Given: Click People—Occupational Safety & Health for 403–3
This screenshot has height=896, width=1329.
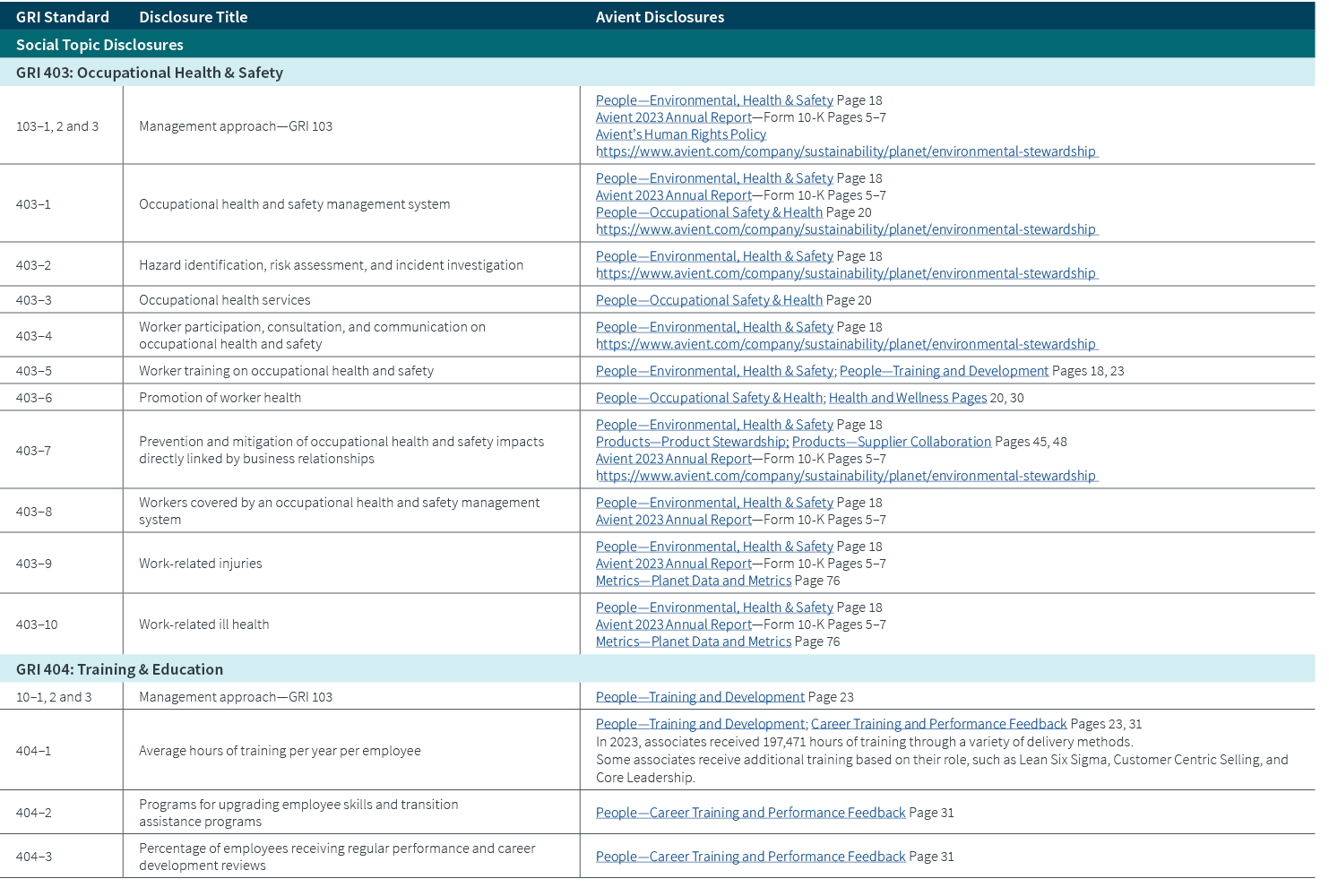Looking at the screenshot, I should (709, 299).
